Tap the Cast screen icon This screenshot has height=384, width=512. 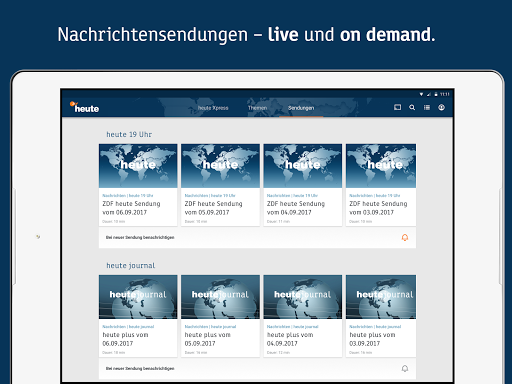coord(397,107)
